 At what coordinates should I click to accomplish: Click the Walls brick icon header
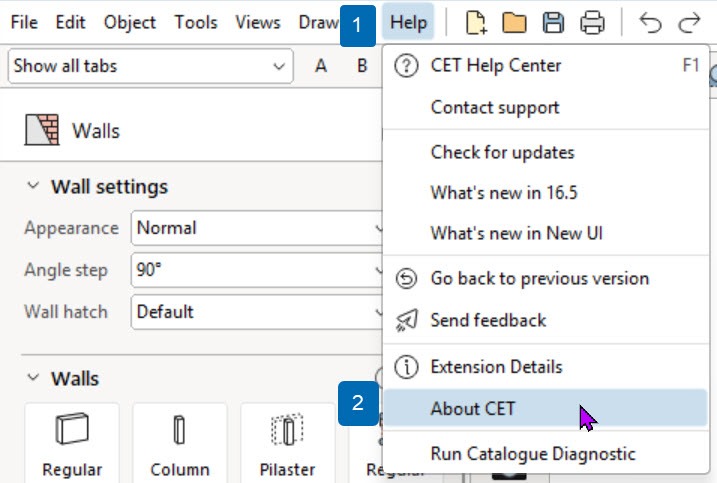(x=42, y=130)
